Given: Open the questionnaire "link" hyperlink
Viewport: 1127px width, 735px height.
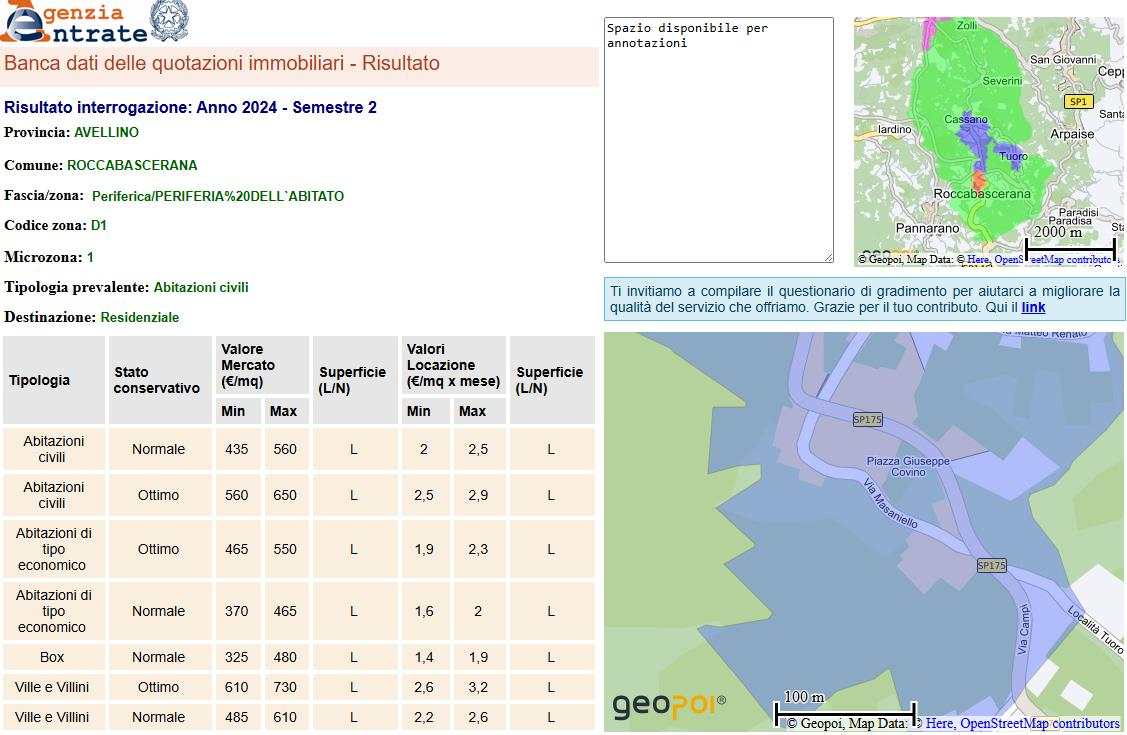Looking at the screenshot, I should pyautogui.click(x=1033, y=308).
